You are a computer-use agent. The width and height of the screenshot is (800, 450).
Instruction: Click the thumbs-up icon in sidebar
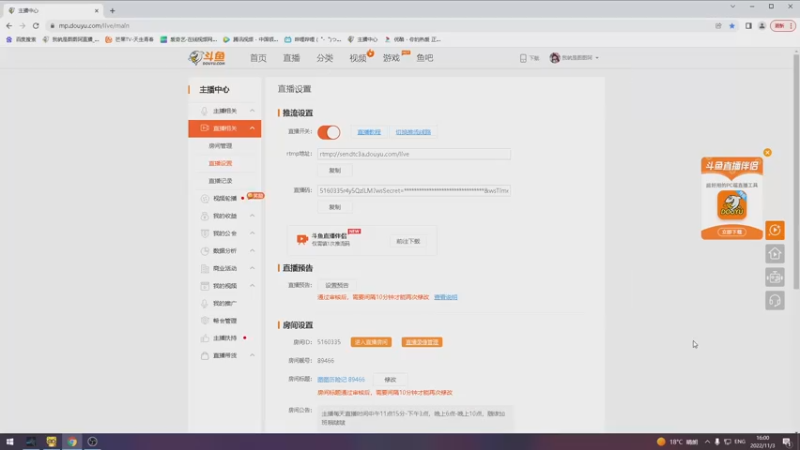click(205, 338)
